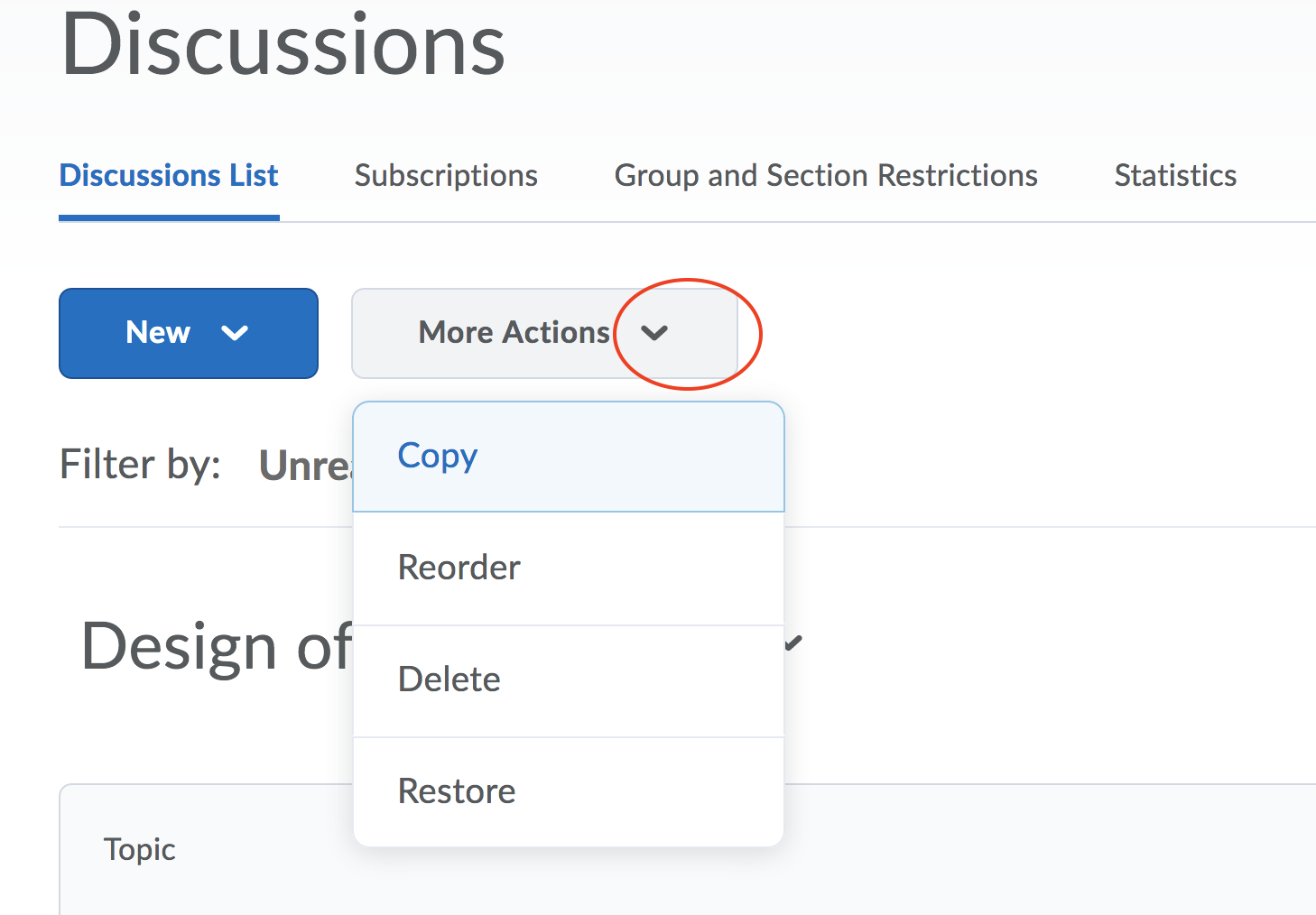
Task: Toggle the Unread filter option
Action: [x=305, y=466]
